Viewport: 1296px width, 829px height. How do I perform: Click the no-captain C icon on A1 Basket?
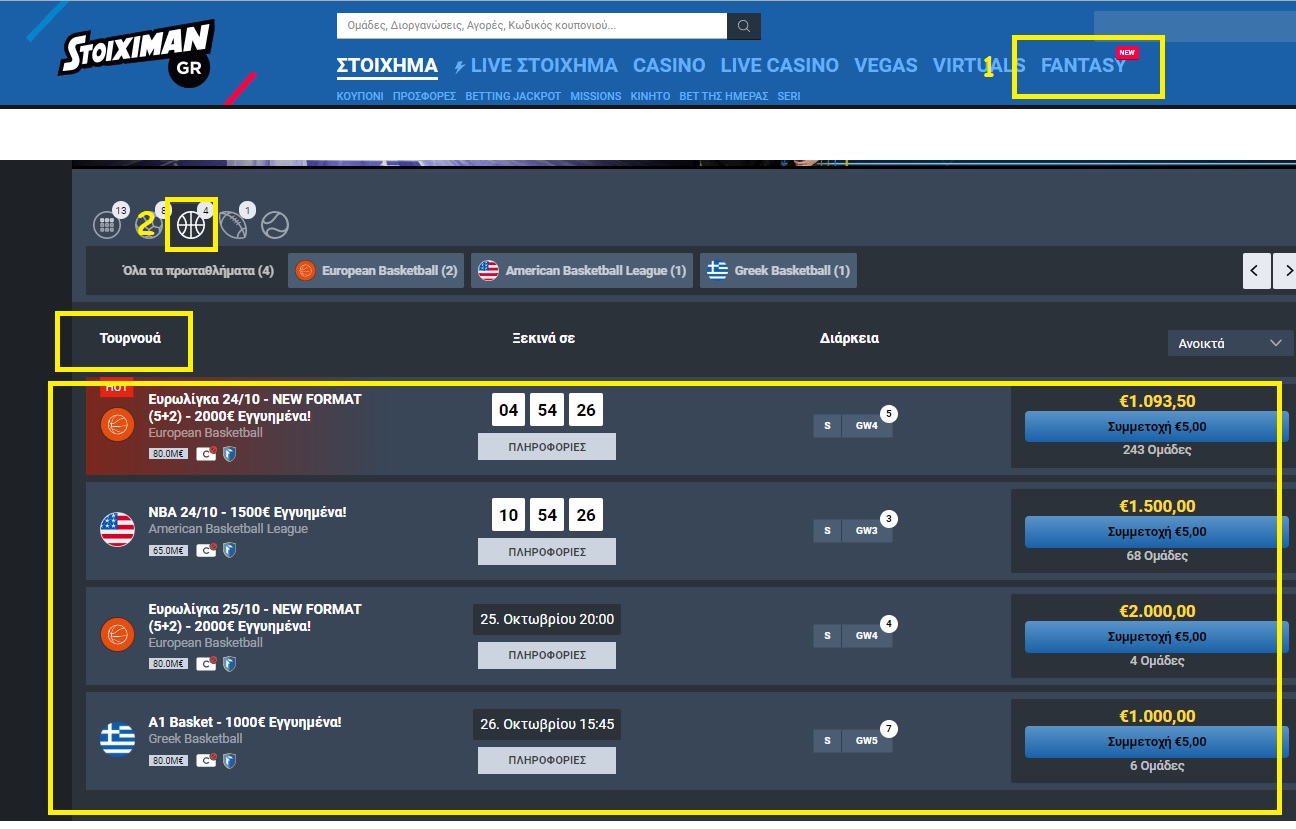206,760
